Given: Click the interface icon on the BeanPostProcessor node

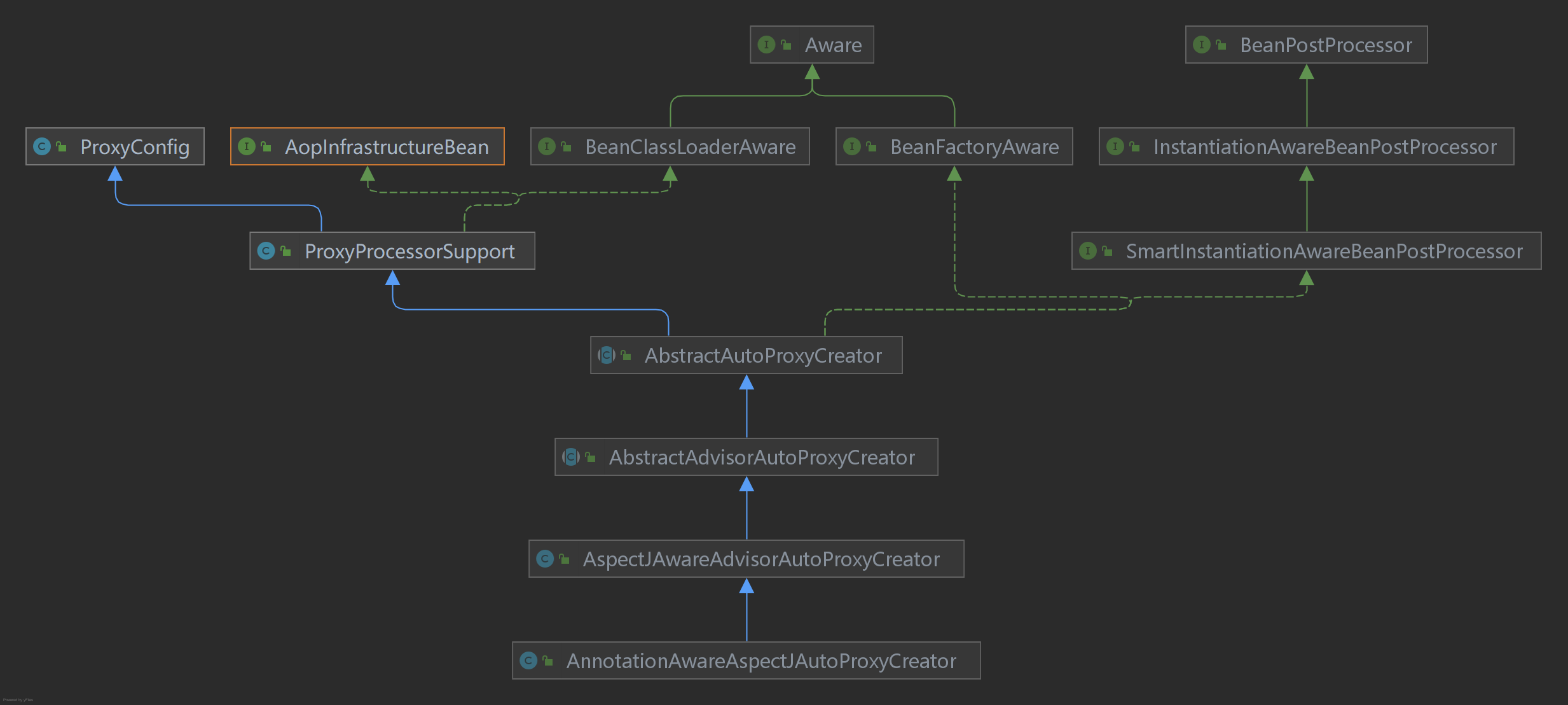Looking at the screenshot, I should [x=1201, y=45].
